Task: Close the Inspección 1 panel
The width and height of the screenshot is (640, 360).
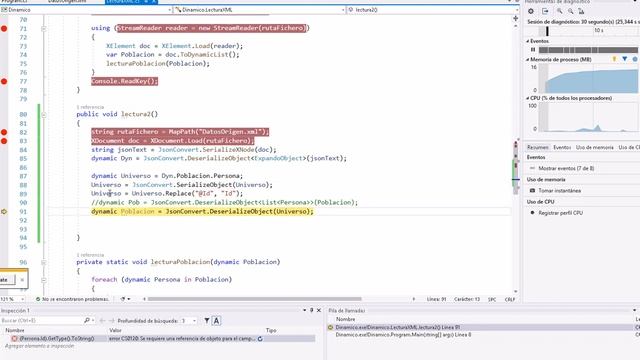Action: point(319,311)
